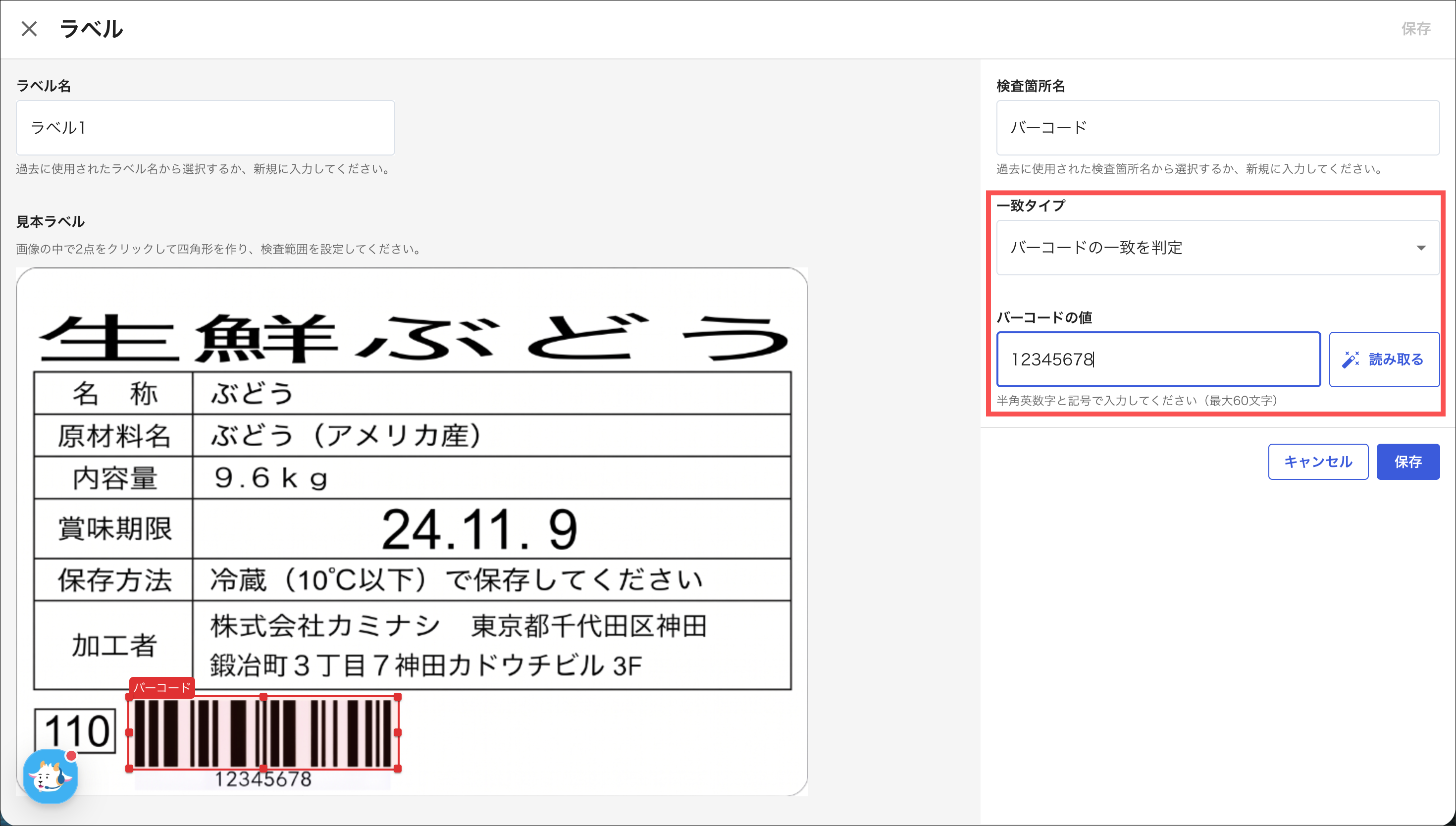This screenshot has width=1456, height=826.
Task: Click the red バーコード region tag
Action: pyautogui.click(x=161, y=687)
